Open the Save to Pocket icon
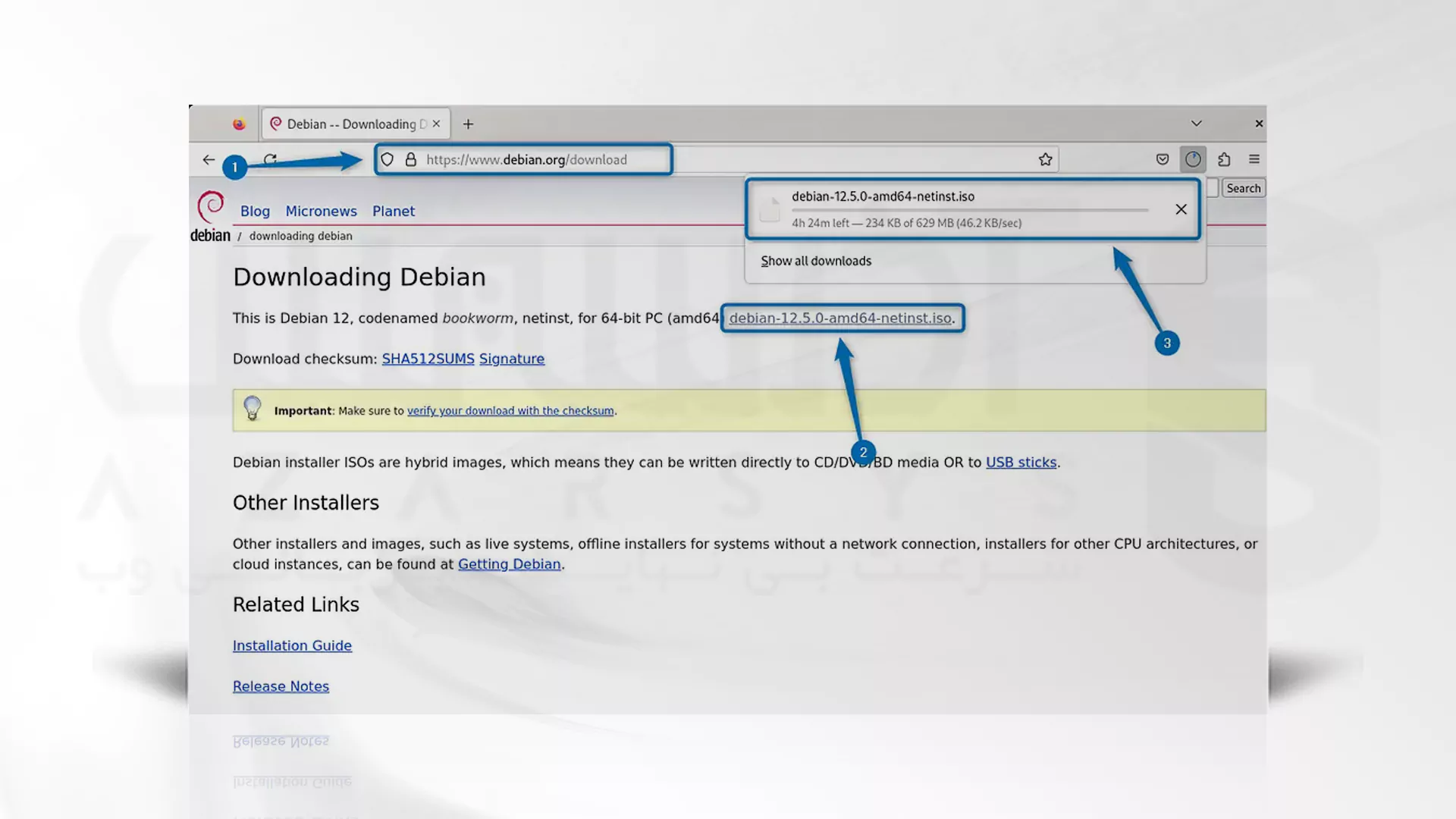Image resolution: width=1456 pixels, height=819 pixels. (1162, 159)
